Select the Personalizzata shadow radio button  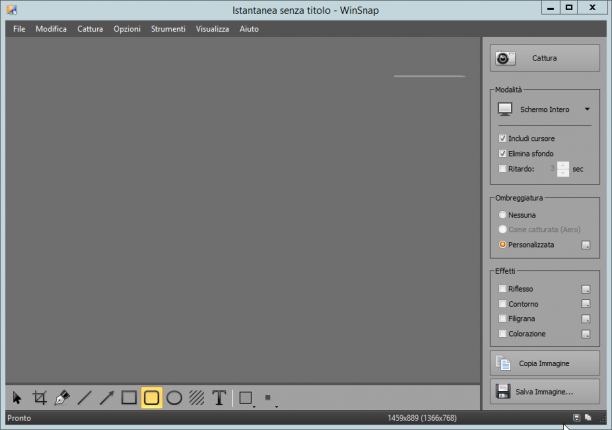[x=502, y=245]
